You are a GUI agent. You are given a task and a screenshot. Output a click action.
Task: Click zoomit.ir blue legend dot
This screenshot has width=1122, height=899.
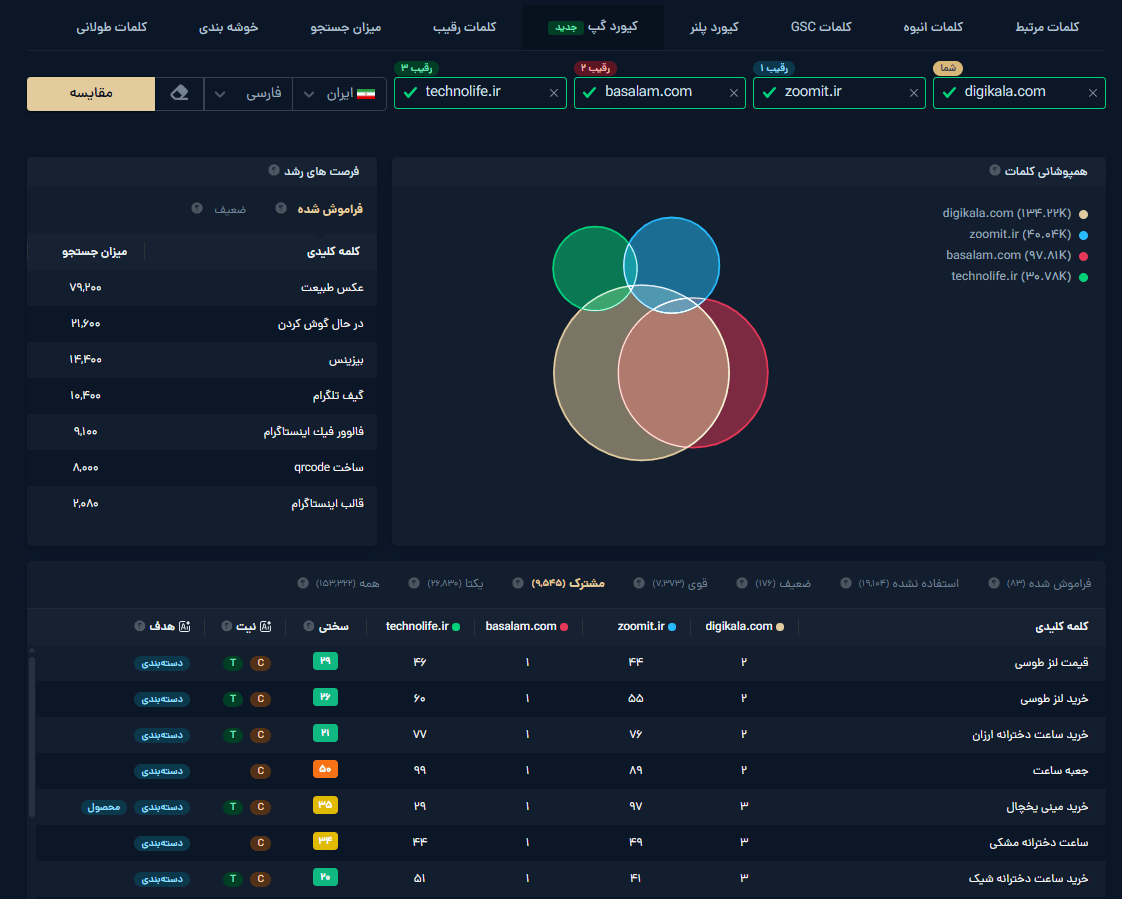(1083, 235)
